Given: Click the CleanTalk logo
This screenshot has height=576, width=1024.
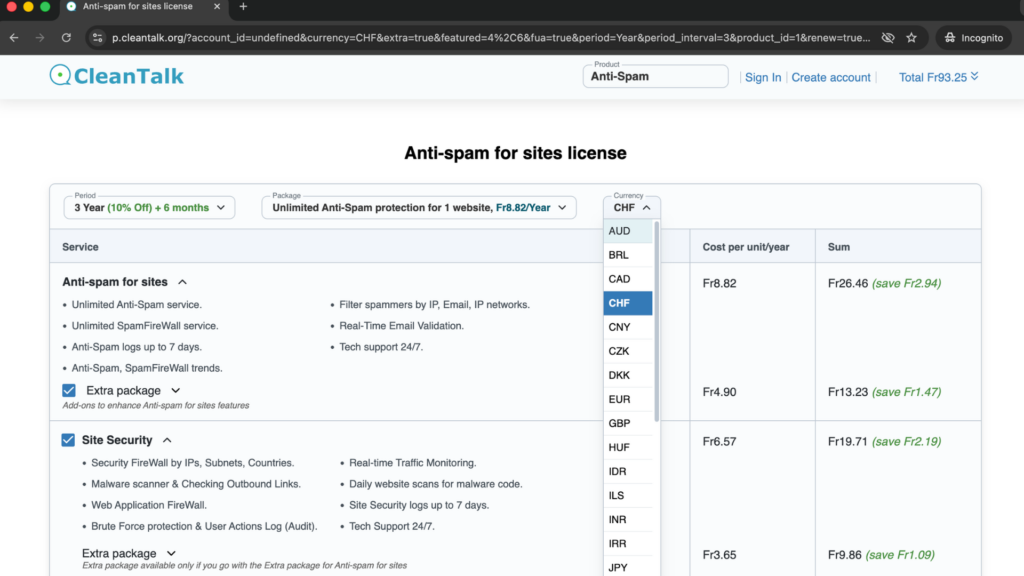Looking at the screenshot, I should pyautogui.click(x=117, y=76).
